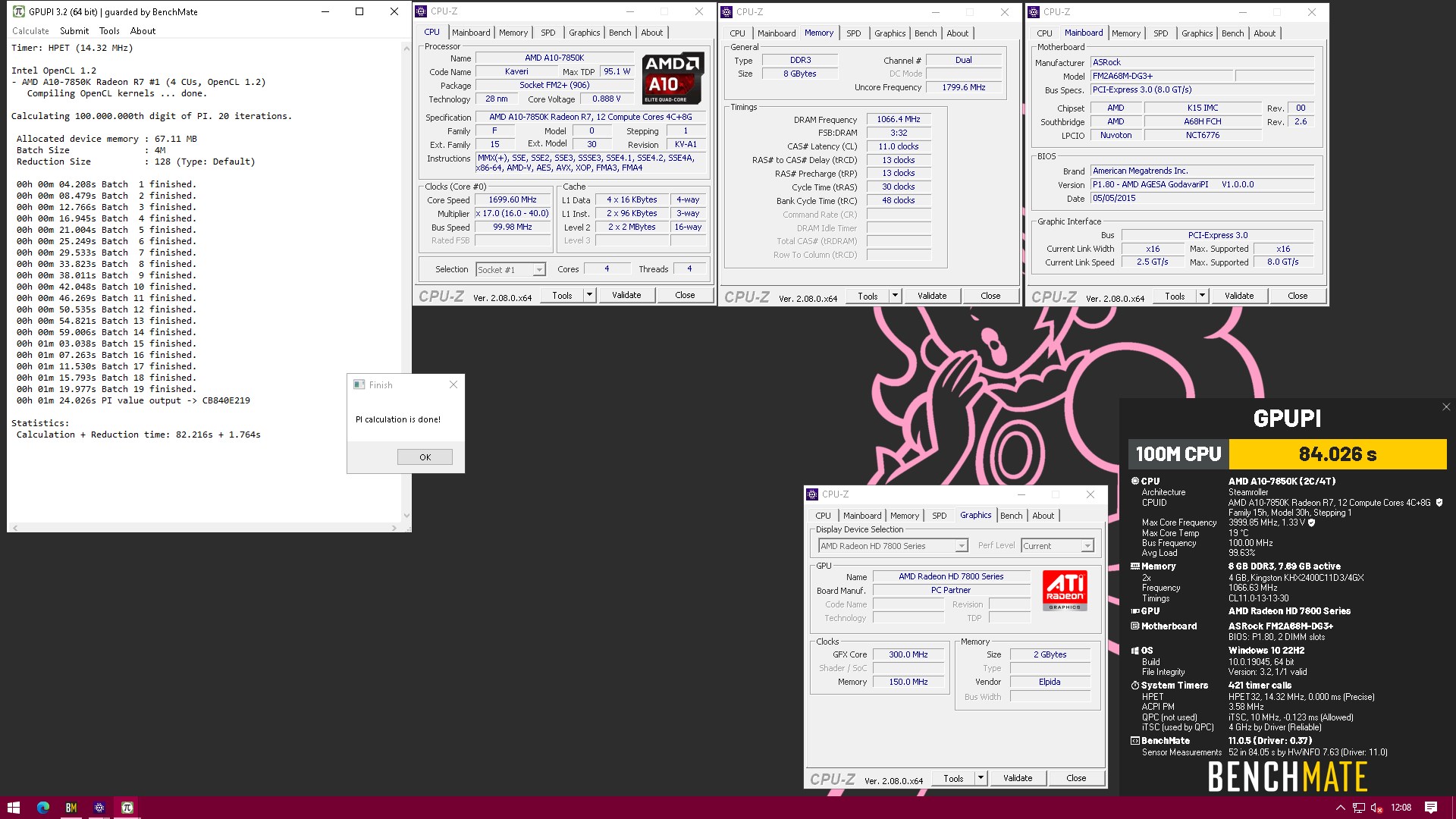The height and width of the screenshot is (819, 1456).
Task: Click OK in the Finish dialog
Action: point(425,457)
